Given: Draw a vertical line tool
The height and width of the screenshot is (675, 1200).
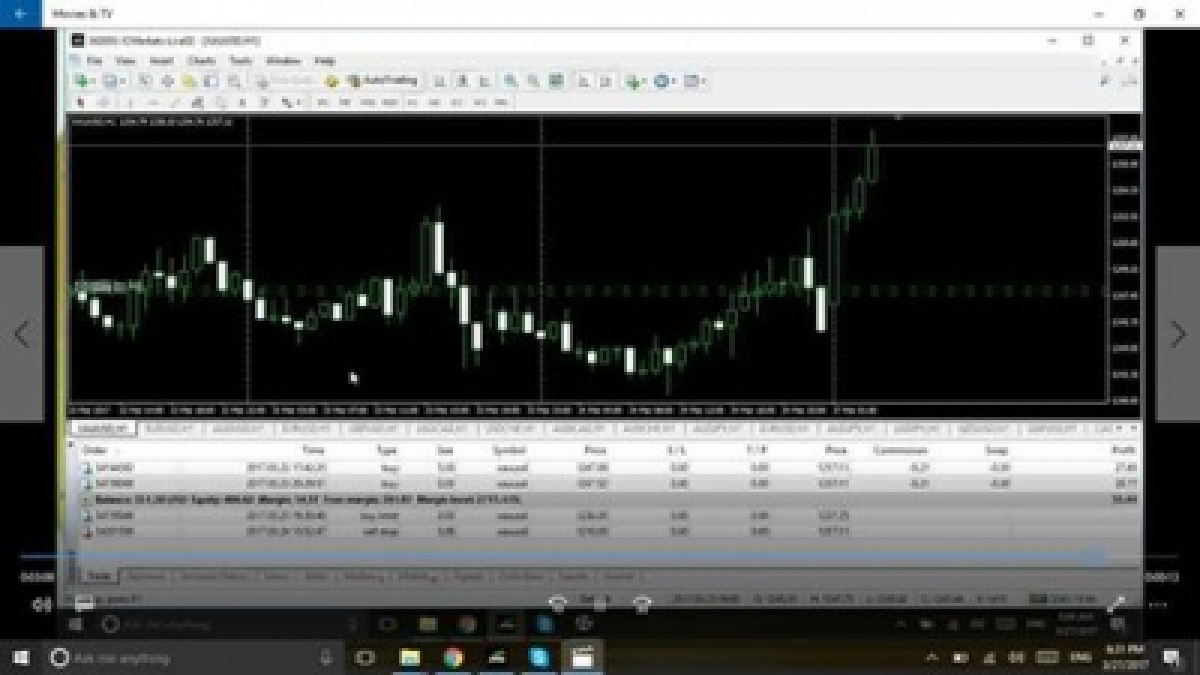Looking at the screenshot, I should 129,102.
